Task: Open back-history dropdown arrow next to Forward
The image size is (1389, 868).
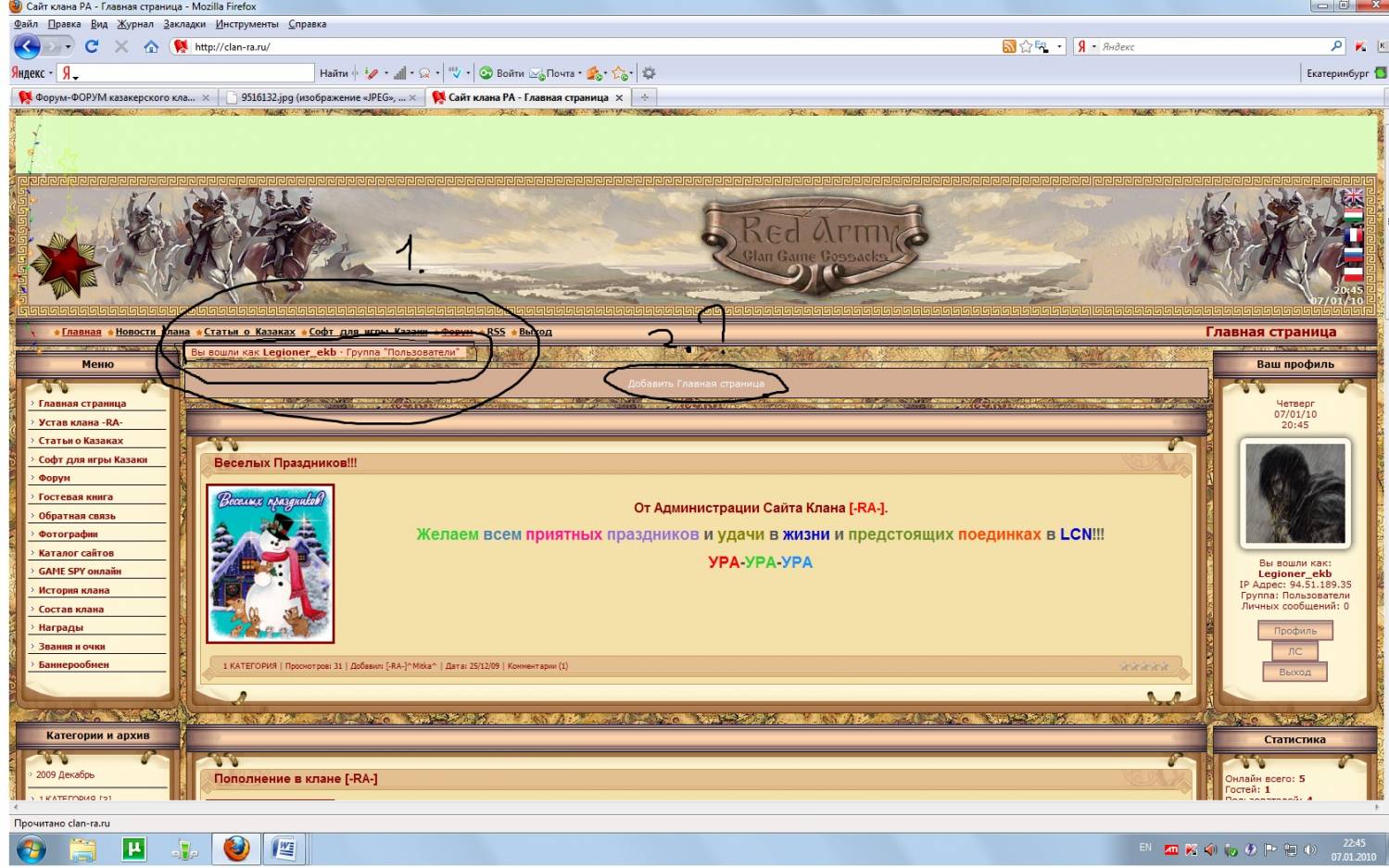Action: tap(68, 46)
